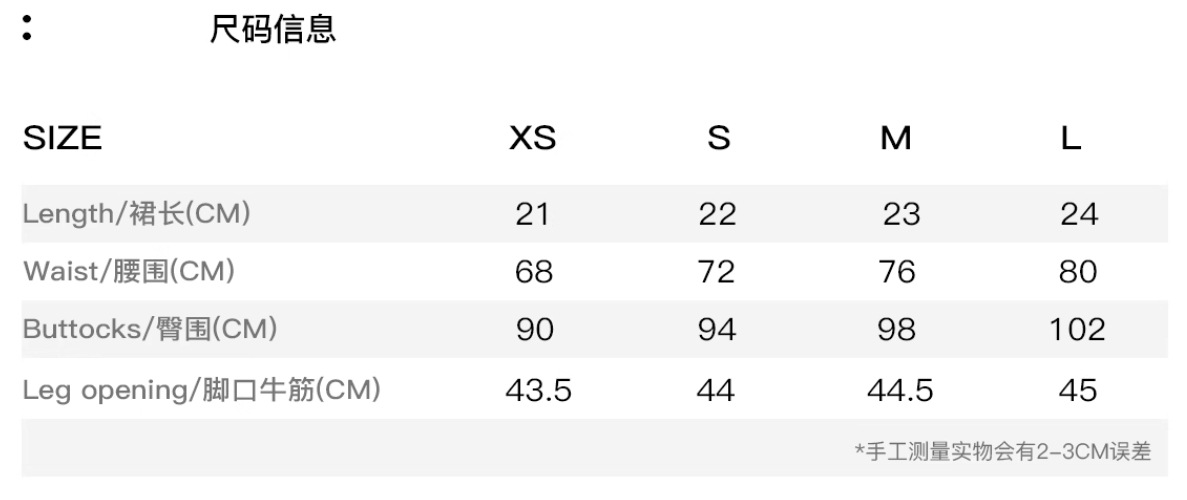The image size is (1187, 500).
Task: Click the S waist value 72
Action: click(717, 272)
